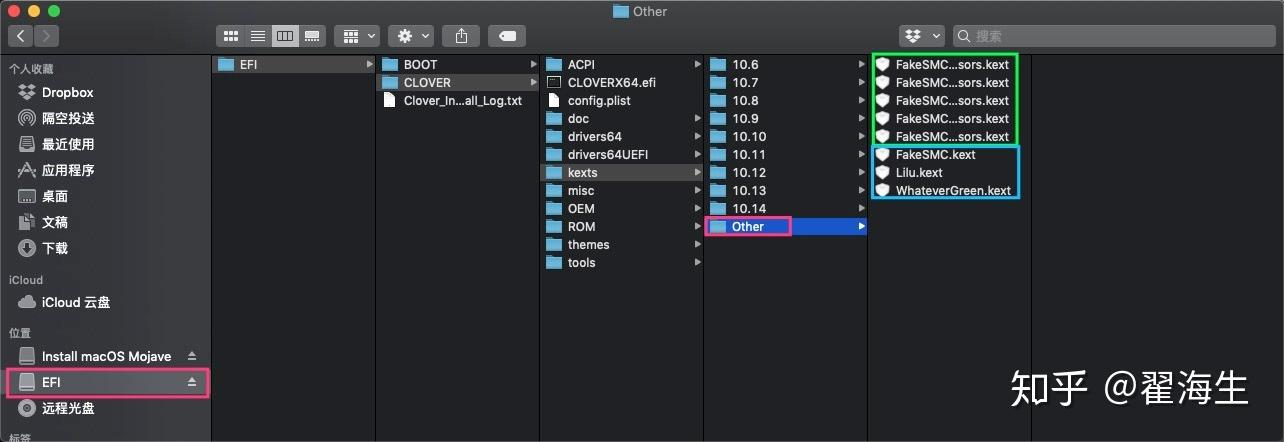1284x442 pixels.
Task: Expand the themes folder arrow
Action: pyautogui.click(x=697, y=245)
